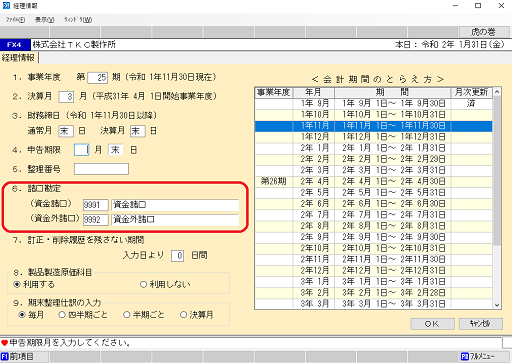Image resolution: width=512 pixels, height=363 pixels.
Task: Select the 1年12月 row in period table
Action: pos(374,137)
